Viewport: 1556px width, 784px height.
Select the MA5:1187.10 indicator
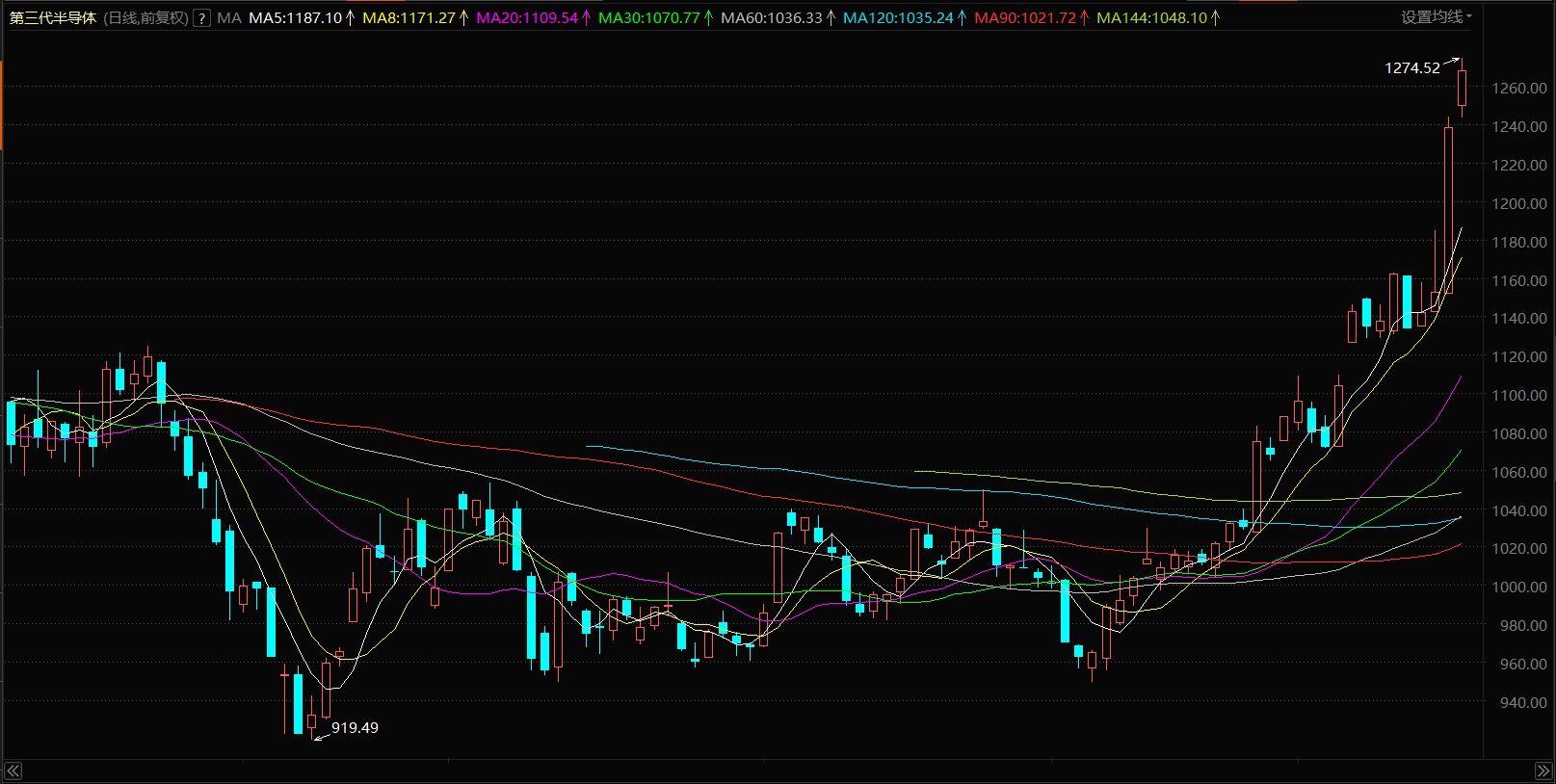pos(301,18)
